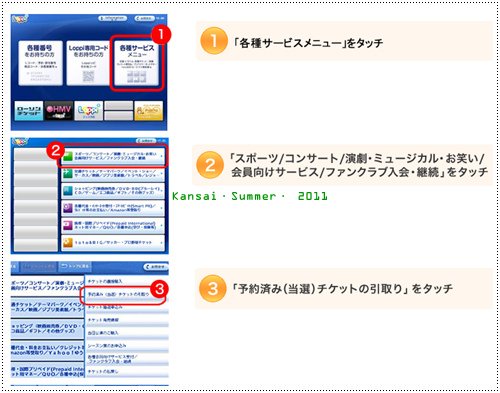Click the Prepaid International row on the third screen

(x=47, y=371)
